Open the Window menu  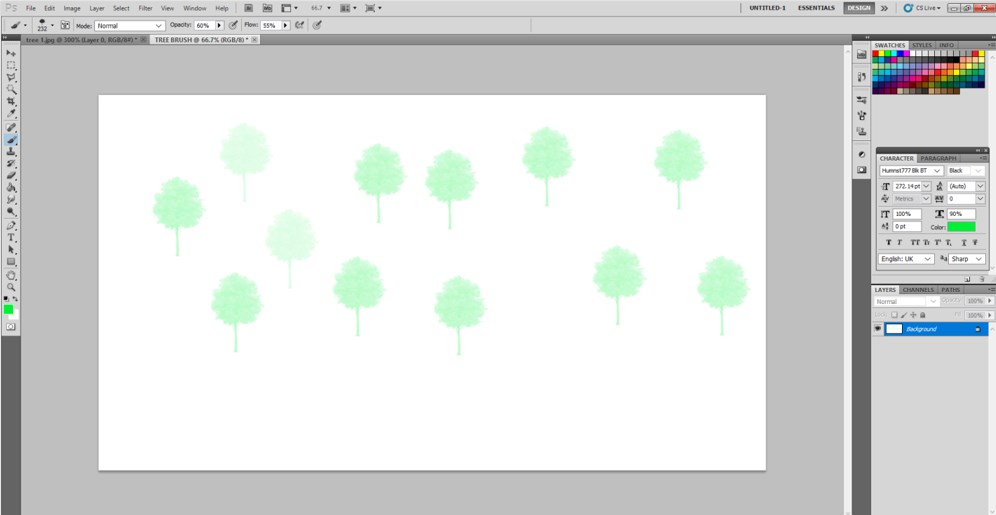pyautogui.click(x=194, y=8)
